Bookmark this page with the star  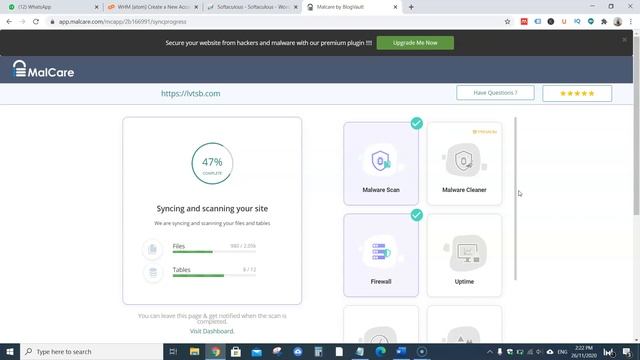click(507, 22)
